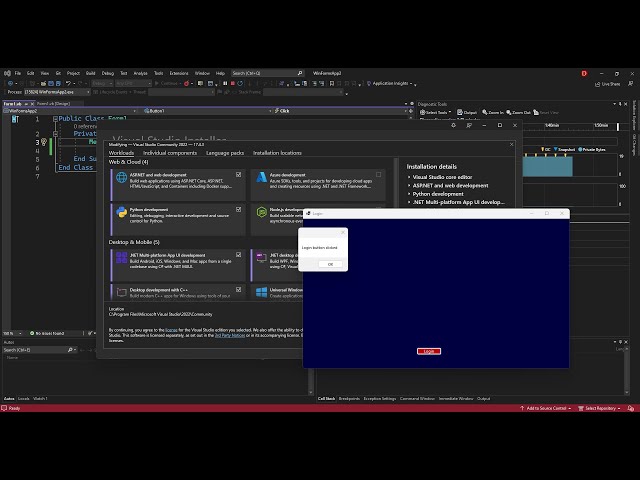Expand .NET Multi-platform App UI details
640x480 pixels.
tap(409, 202)
